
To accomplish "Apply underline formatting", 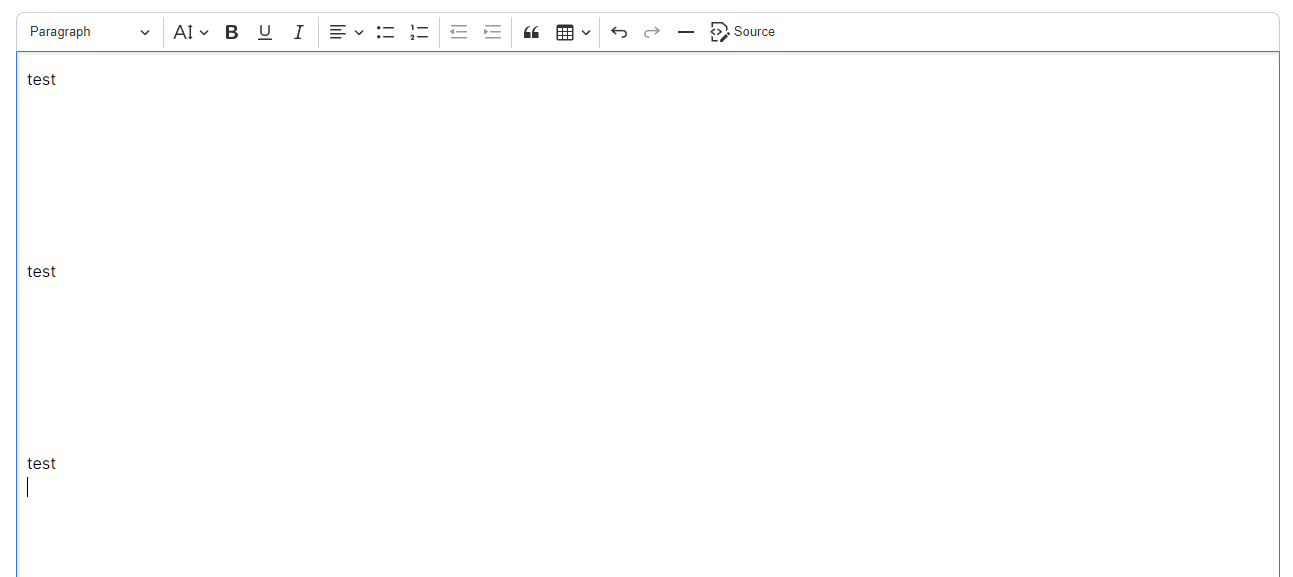I will (264, 31).
